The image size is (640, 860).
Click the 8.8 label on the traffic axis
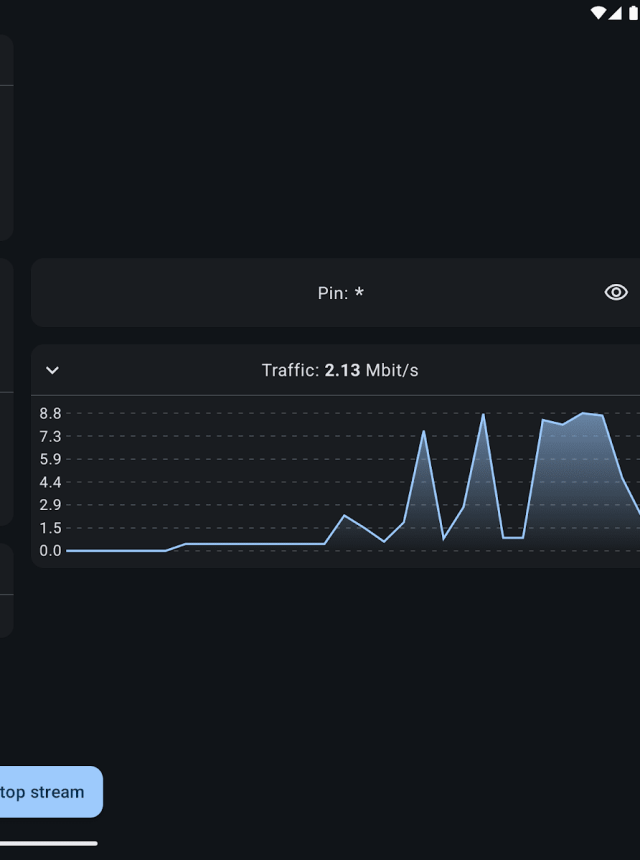coord(51,413)
